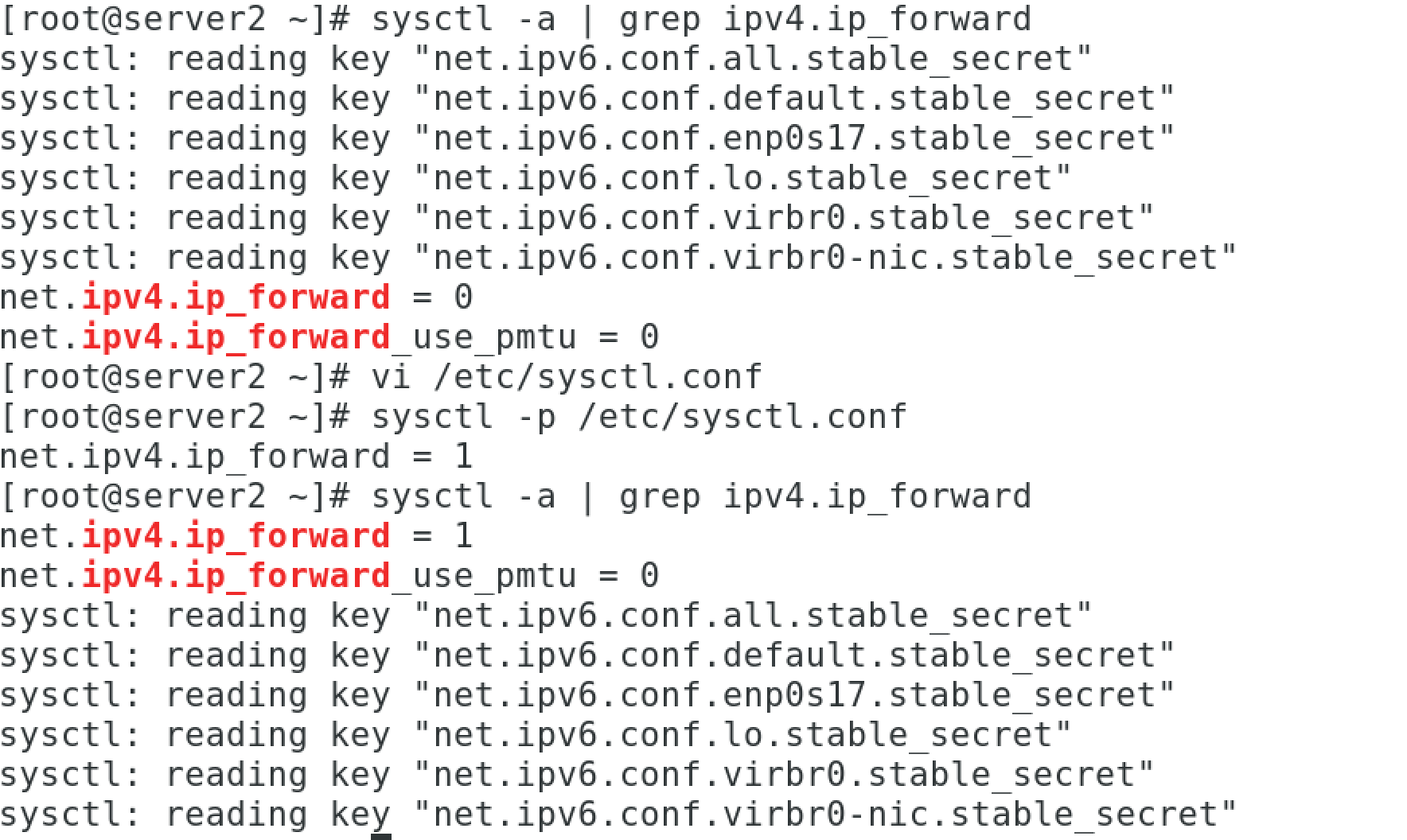Click the terminal cursor block on the last line

(x=381, y=835)
